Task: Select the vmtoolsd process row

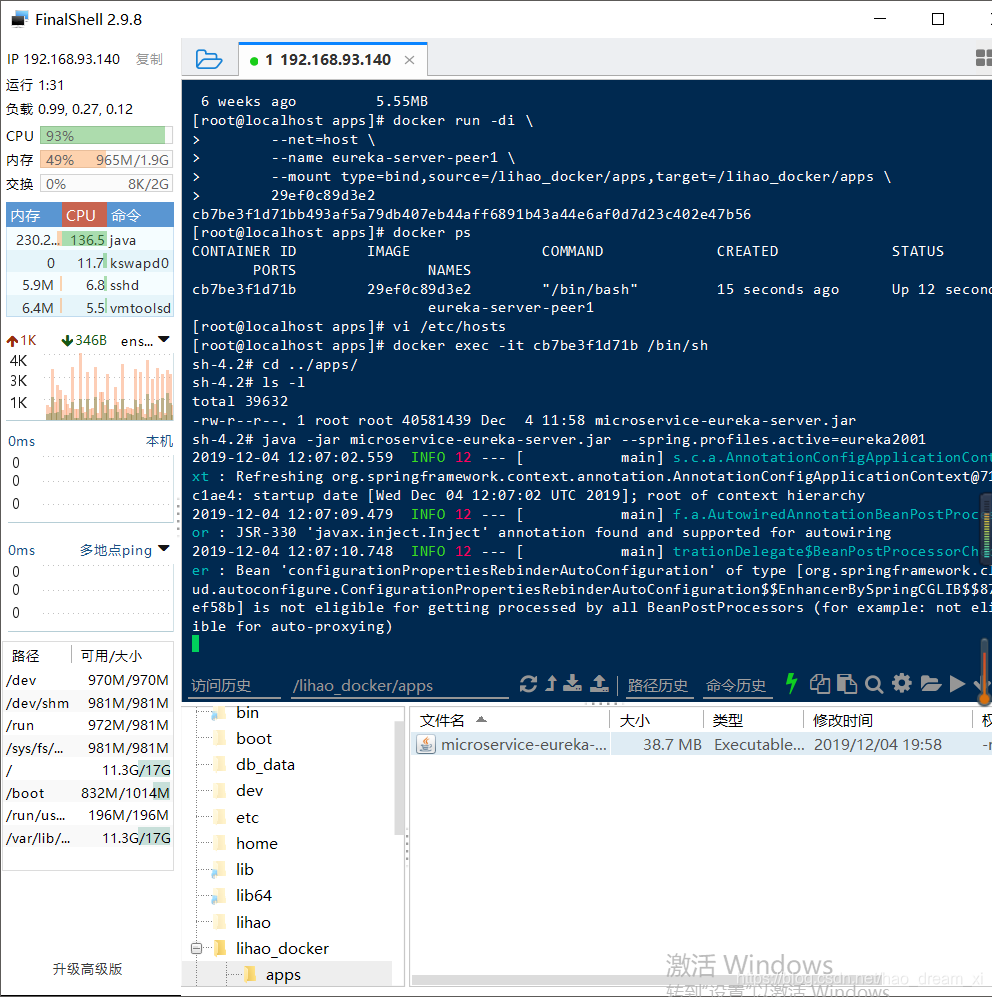Action: pos(90,308)
